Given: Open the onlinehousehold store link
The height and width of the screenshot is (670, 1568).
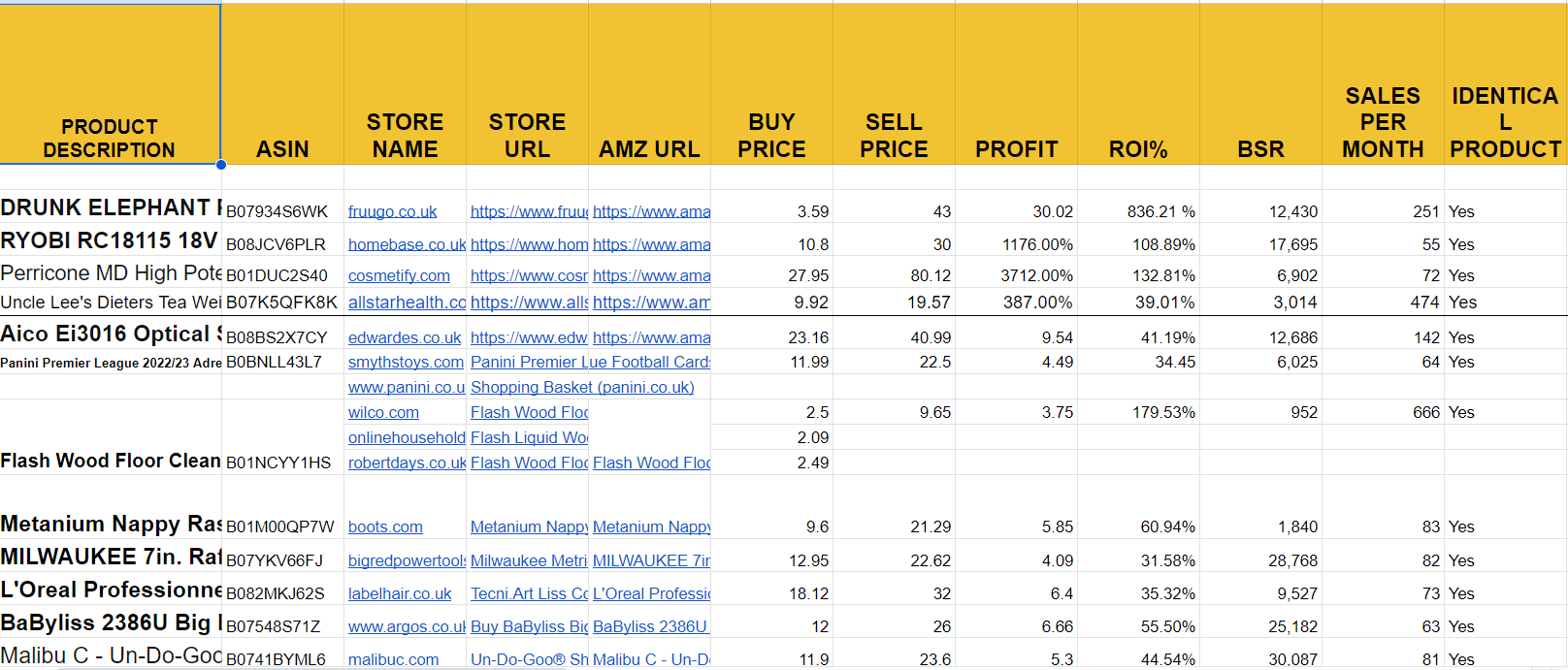Looking at the screenshot, I should [407, 437].
